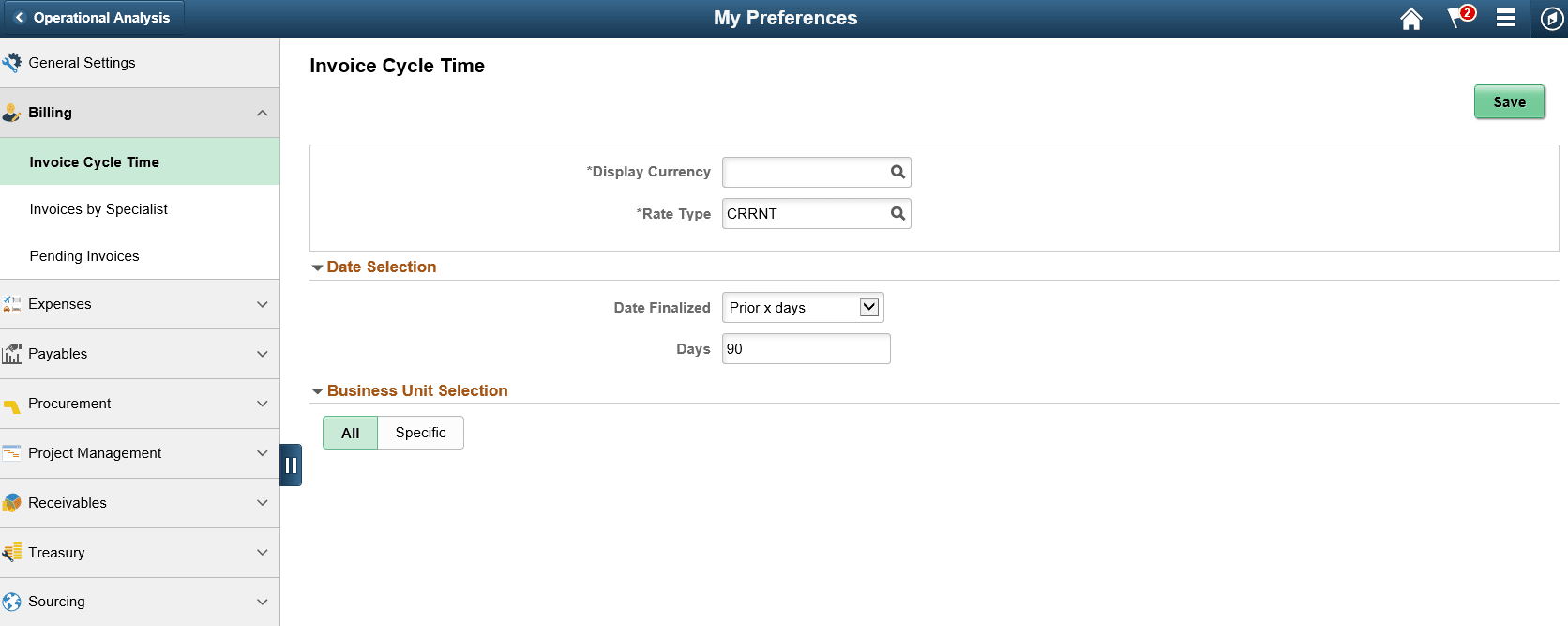
Task: Go back to Operational Analysis
Action: (91, 16)
